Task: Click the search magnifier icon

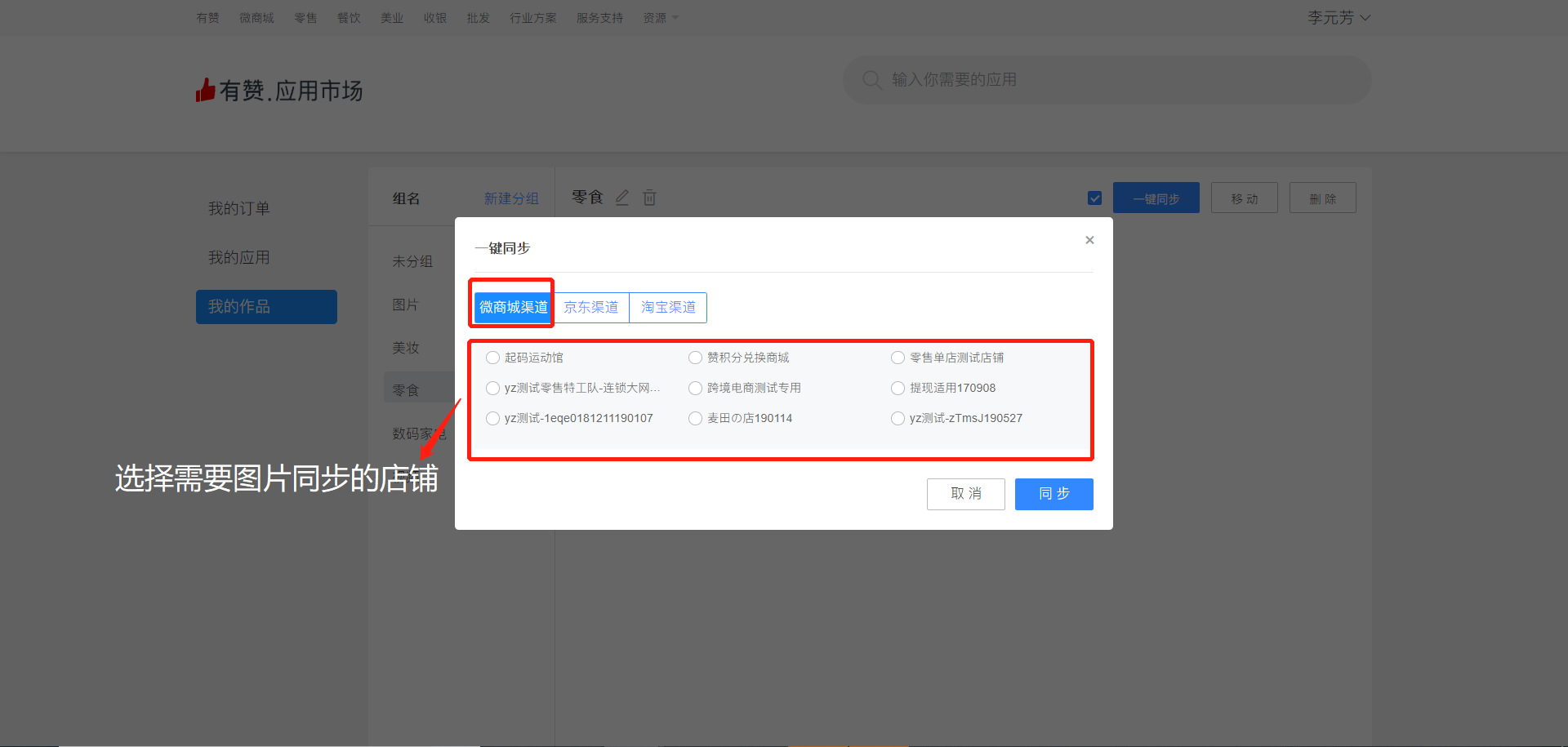Action: pos(871,80)
